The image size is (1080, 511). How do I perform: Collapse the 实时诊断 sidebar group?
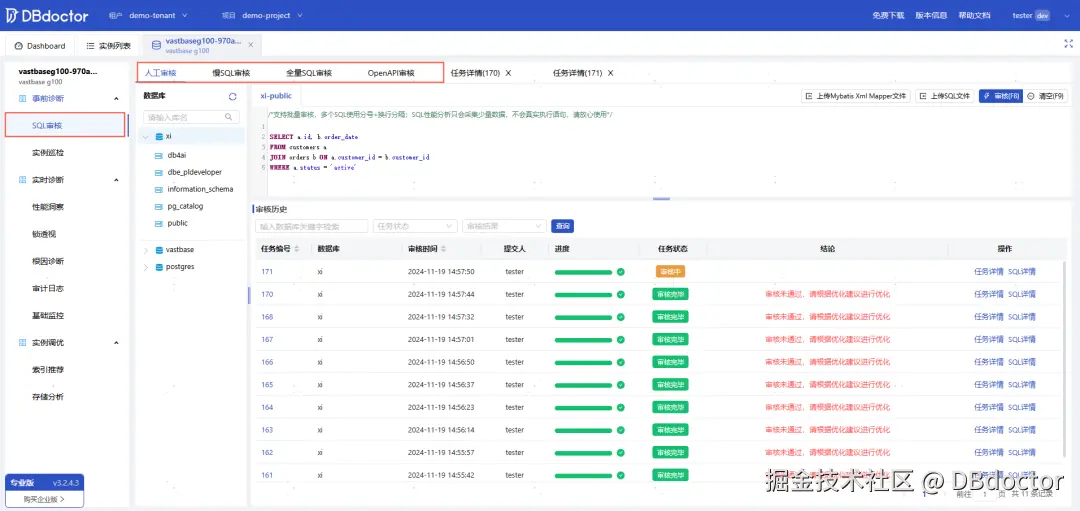[x=116, y=180]
